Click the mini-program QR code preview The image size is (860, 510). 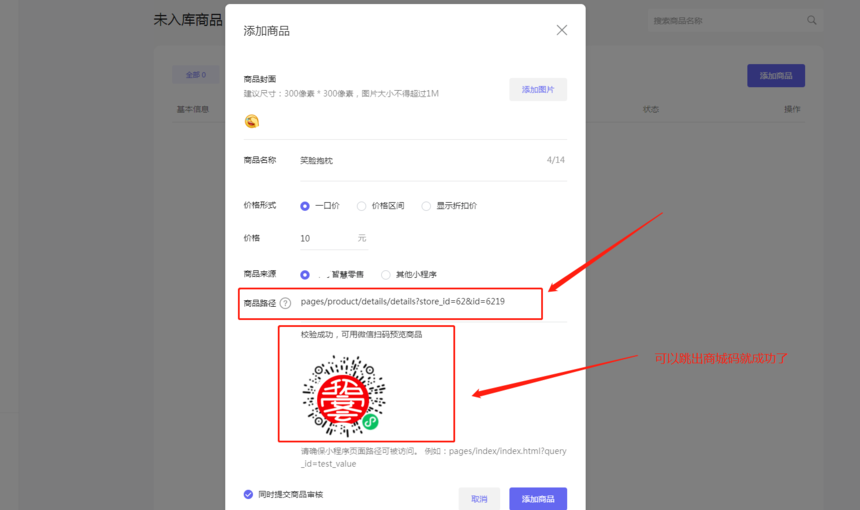344,396
